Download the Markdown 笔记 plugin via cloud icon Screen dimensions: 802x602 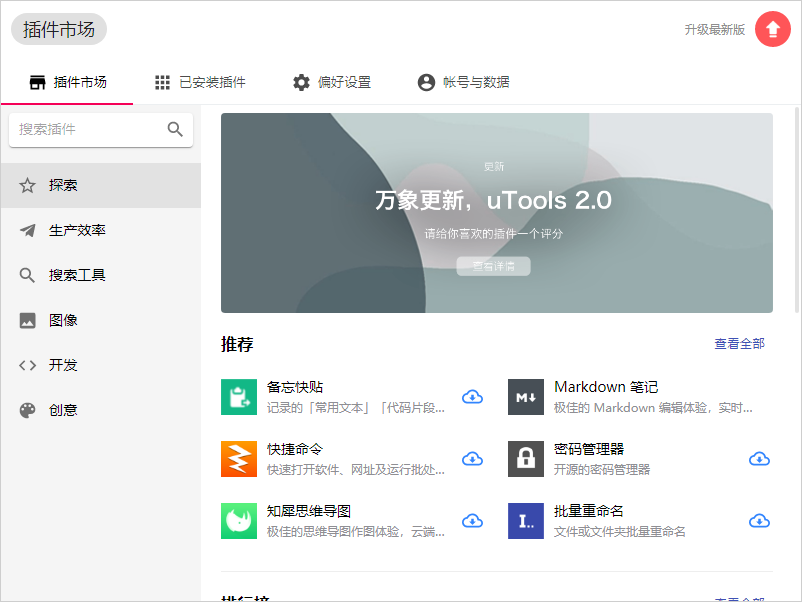759,397
